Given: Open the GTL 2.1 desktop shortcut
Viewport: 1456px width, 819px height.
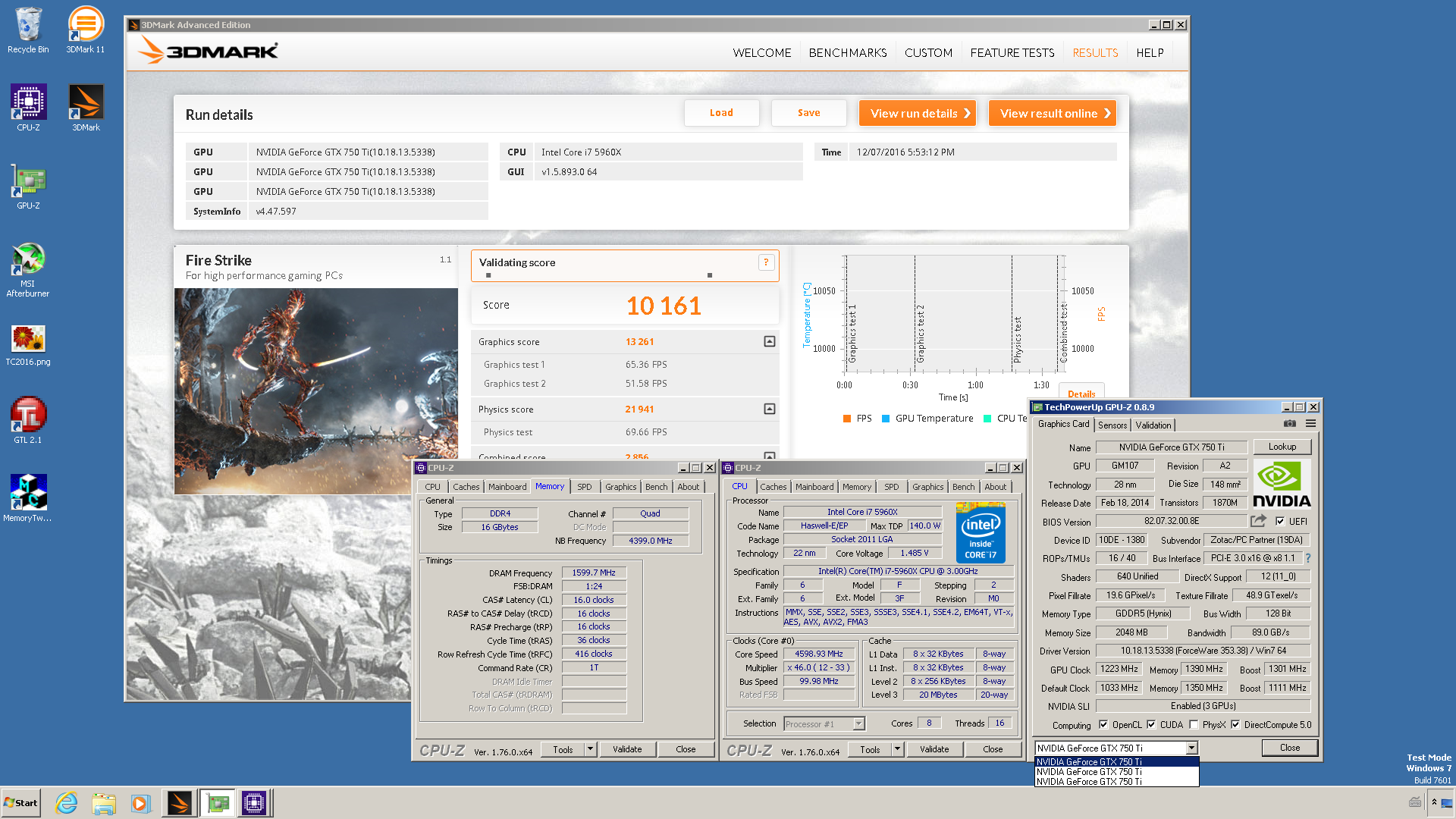Looking at the screenshot, I should [x=28, y=419].
